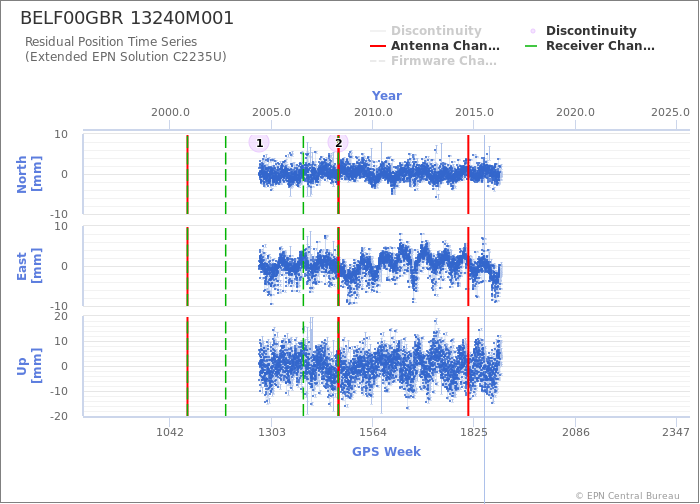Click discontinuity marker number 2
Image resolution: width=700 pixels, height=504 pixels.
click(x=338, y=143)
